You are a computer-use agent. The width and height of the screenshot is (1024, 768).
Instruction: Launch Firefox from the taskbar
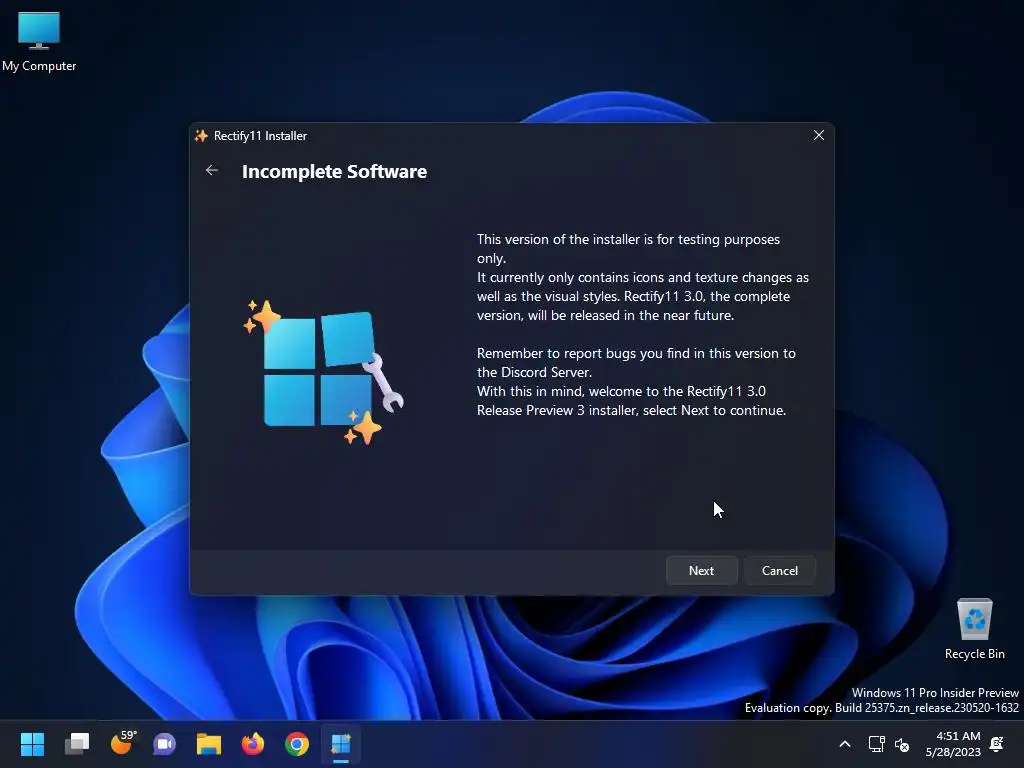click(x=253, y=744)
